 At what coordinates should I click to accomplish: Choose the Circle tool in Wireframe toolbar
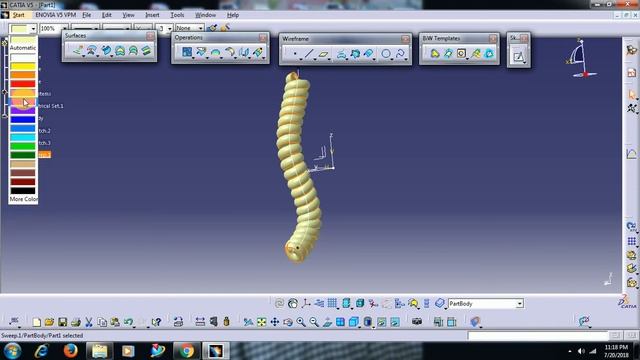pyautogui.click(x=386, y=54)
